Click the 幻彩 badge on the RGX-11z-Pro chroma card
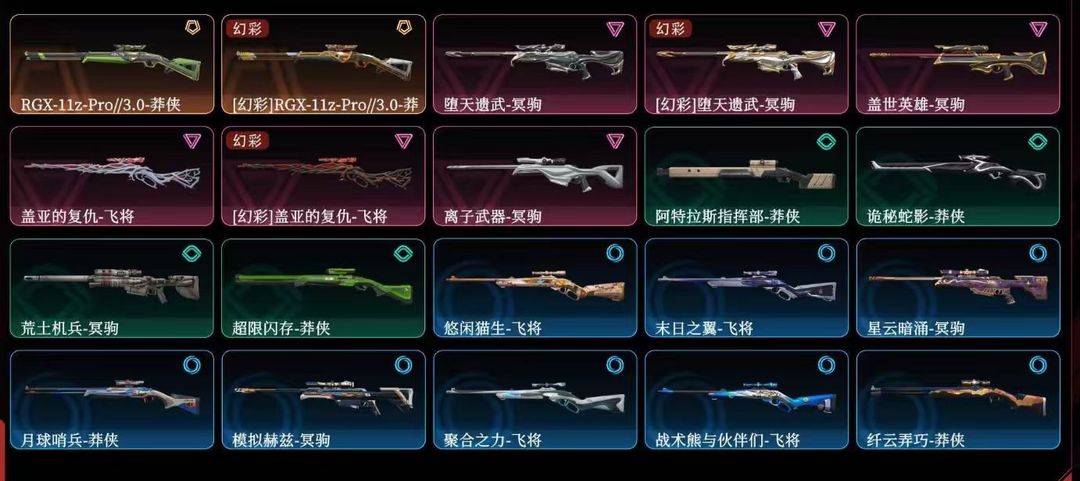The image size is (1080, 481). tap(247, 29)
